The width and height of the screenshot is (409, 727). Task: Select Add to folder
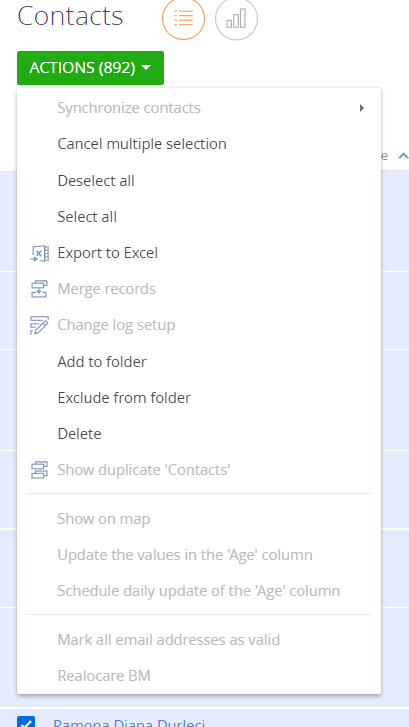click(x=102, y=361)
